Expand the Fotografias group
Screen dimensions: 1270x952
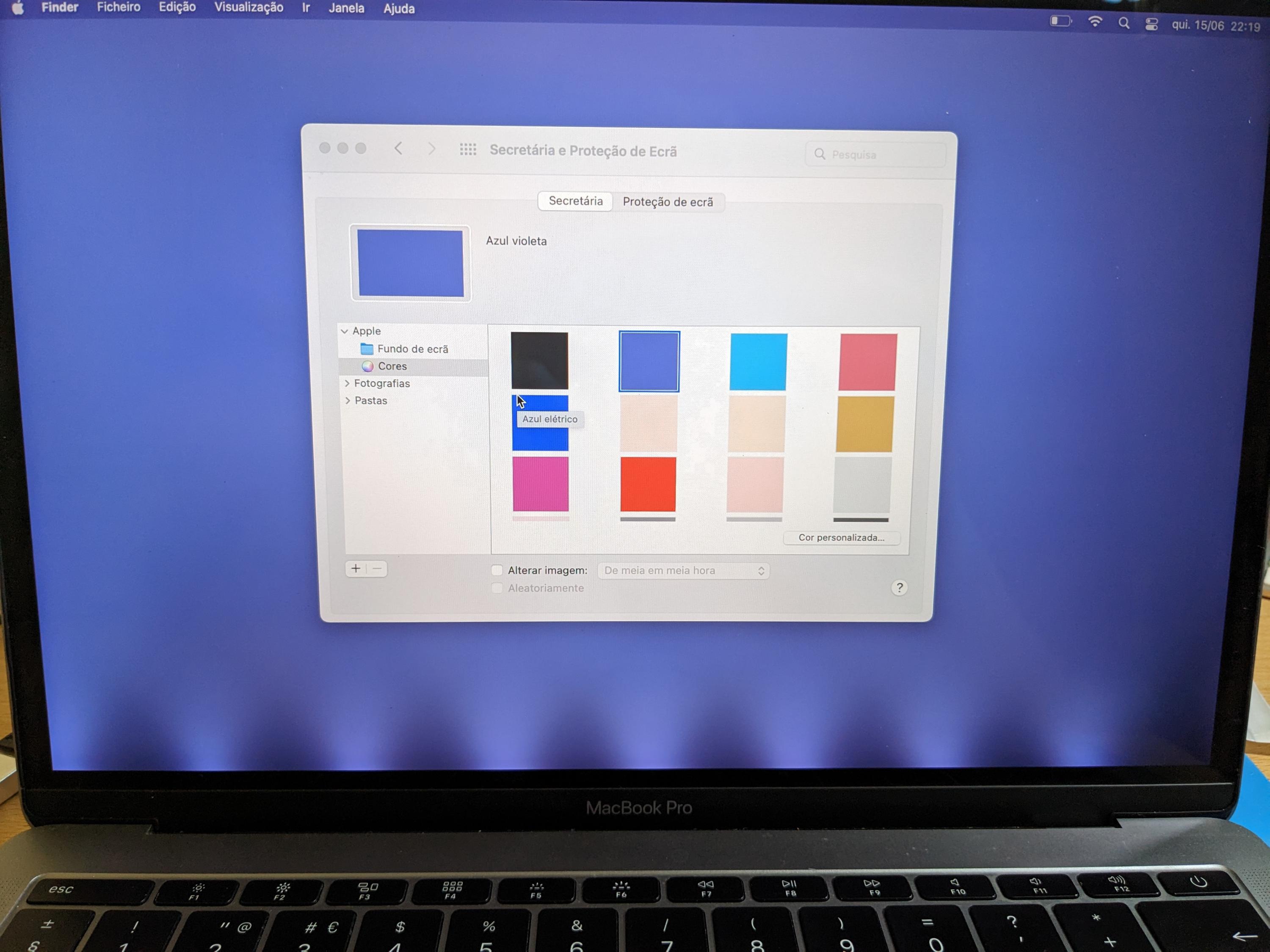click(347, 383)
